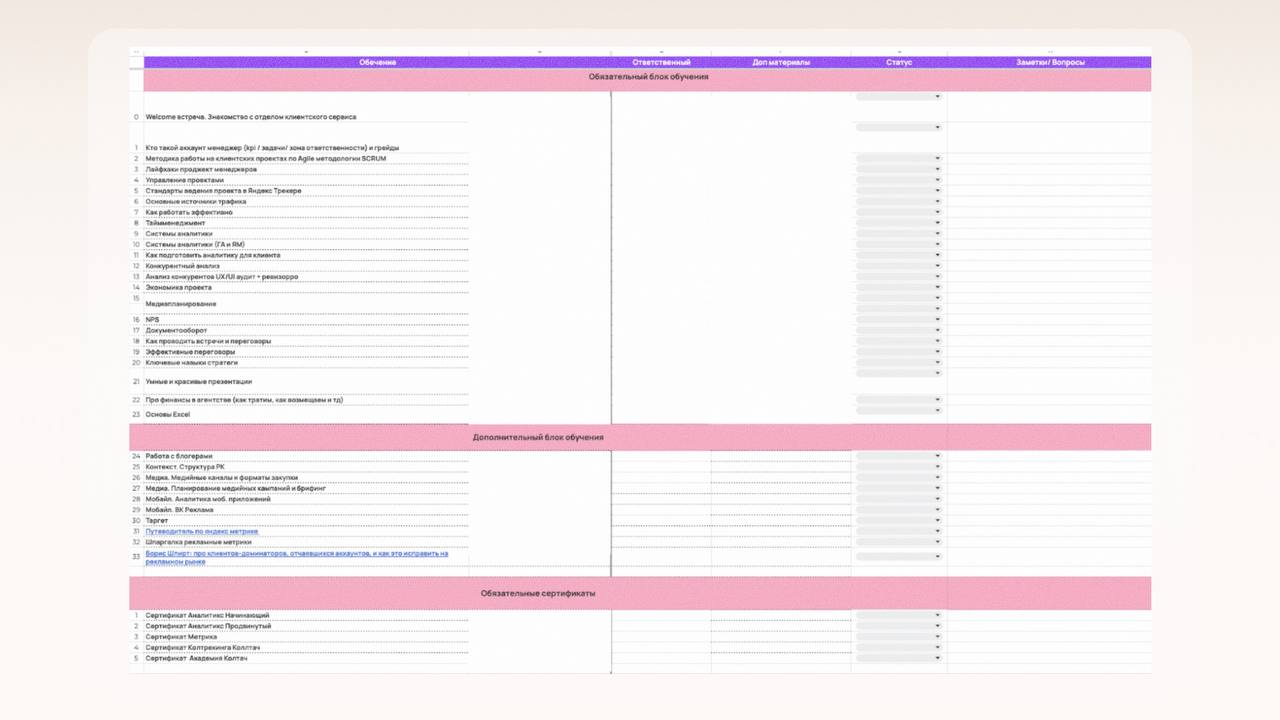Click the notes cell for Welcome встреча row
The image size is (1280, 720).
[1049, 108]
